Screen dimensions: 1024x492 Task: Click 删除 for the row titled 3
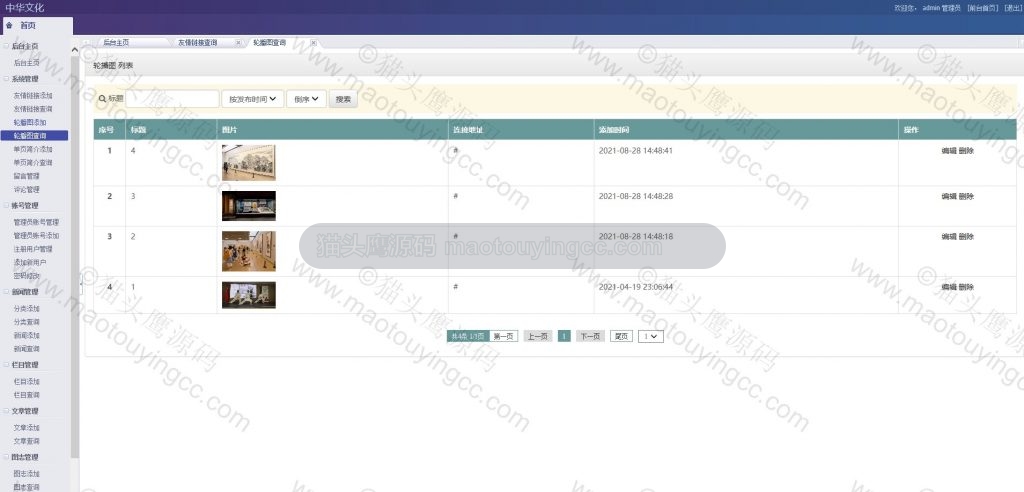(x=966, y=197)
